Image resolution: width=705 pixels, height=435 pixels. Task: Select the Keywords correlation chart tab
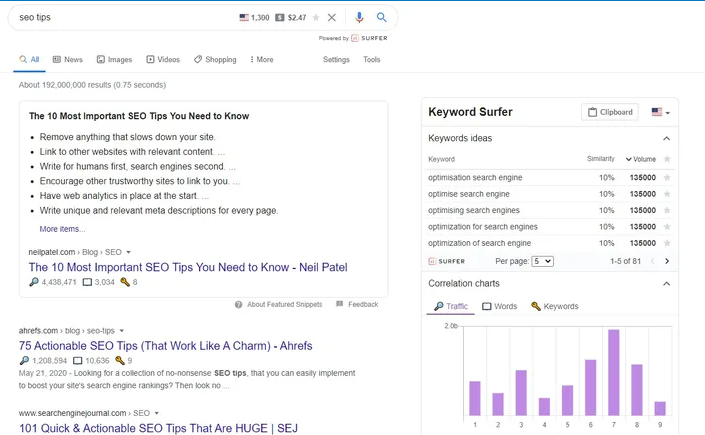click(x=554, y=306)
